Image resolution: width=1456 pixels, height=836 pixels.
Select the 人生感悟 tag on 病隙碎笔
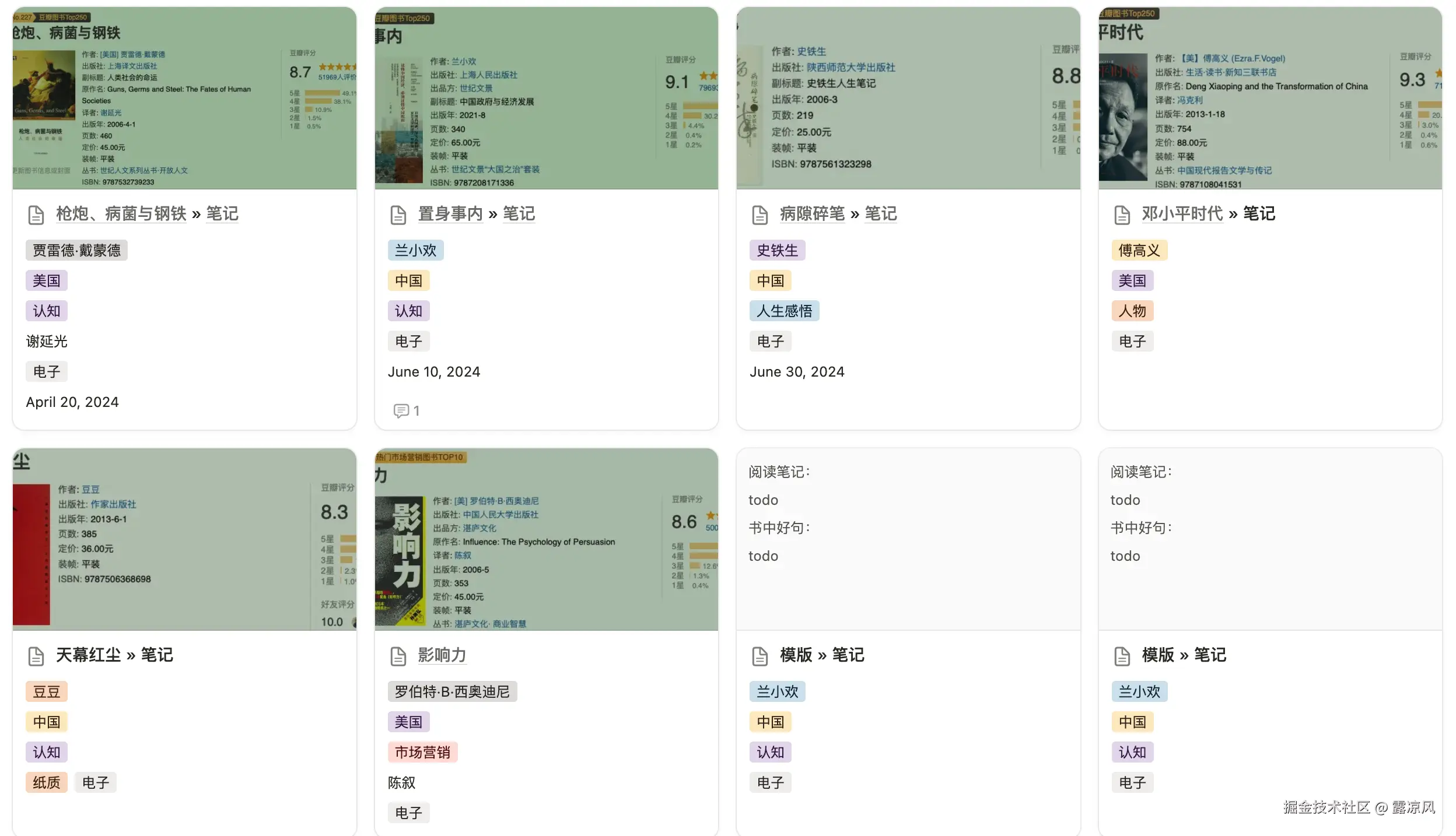click(785, 311)
